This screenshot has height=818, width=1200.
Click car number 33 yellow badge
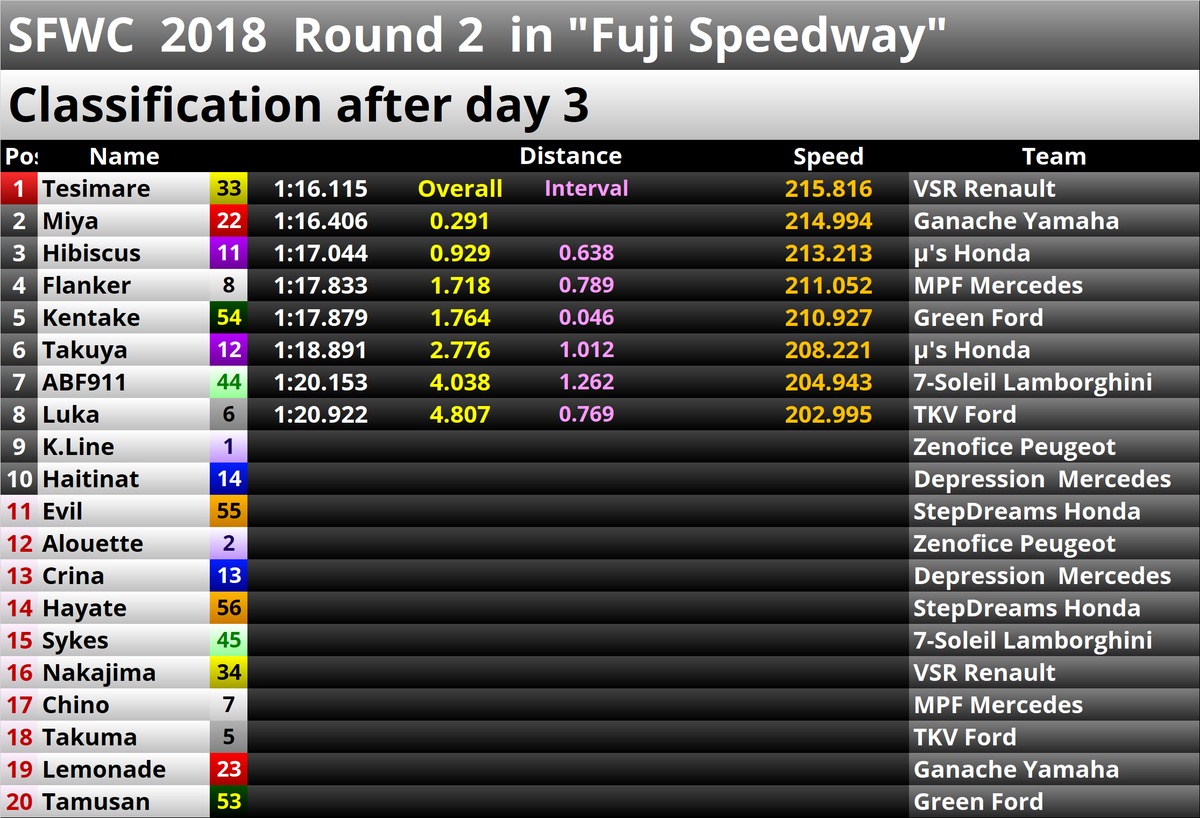point(228,188)
